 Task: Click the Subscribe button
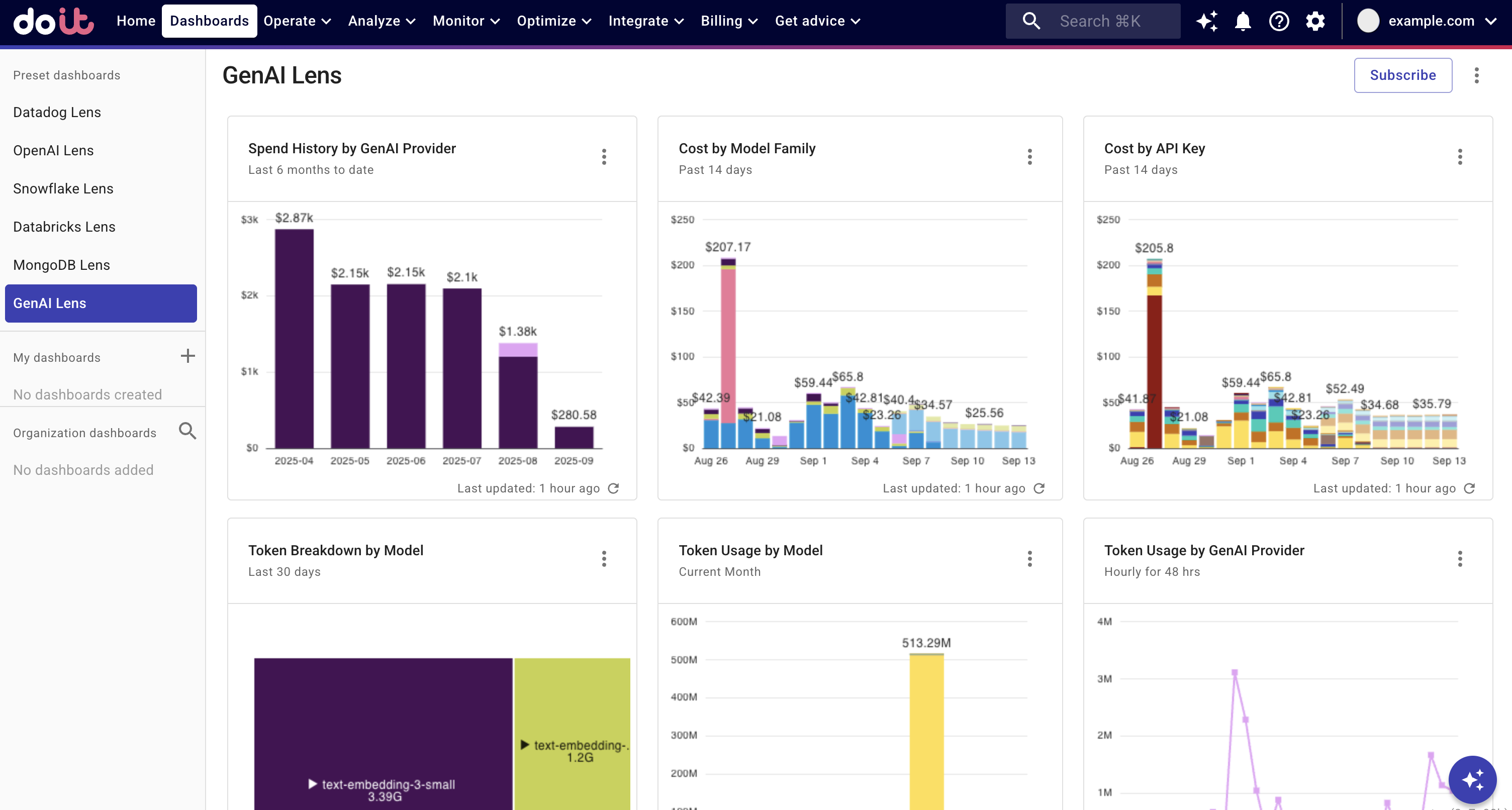1403,75
